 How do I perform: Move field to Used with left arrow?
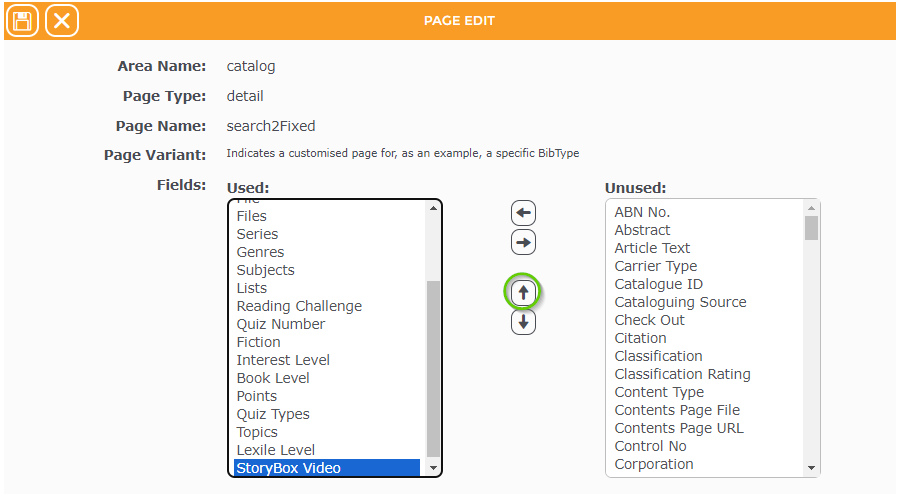click(x=523, y=212)
